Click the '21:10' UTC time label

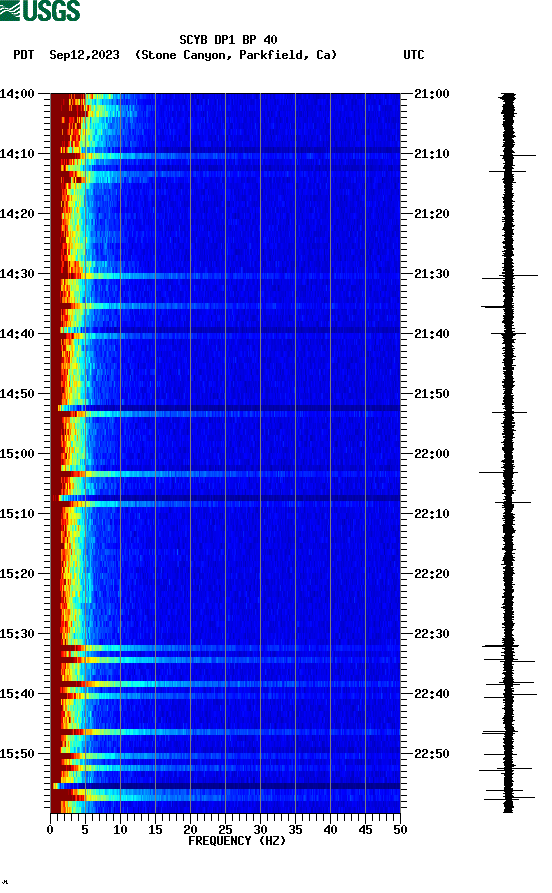(x=432, y=154)
